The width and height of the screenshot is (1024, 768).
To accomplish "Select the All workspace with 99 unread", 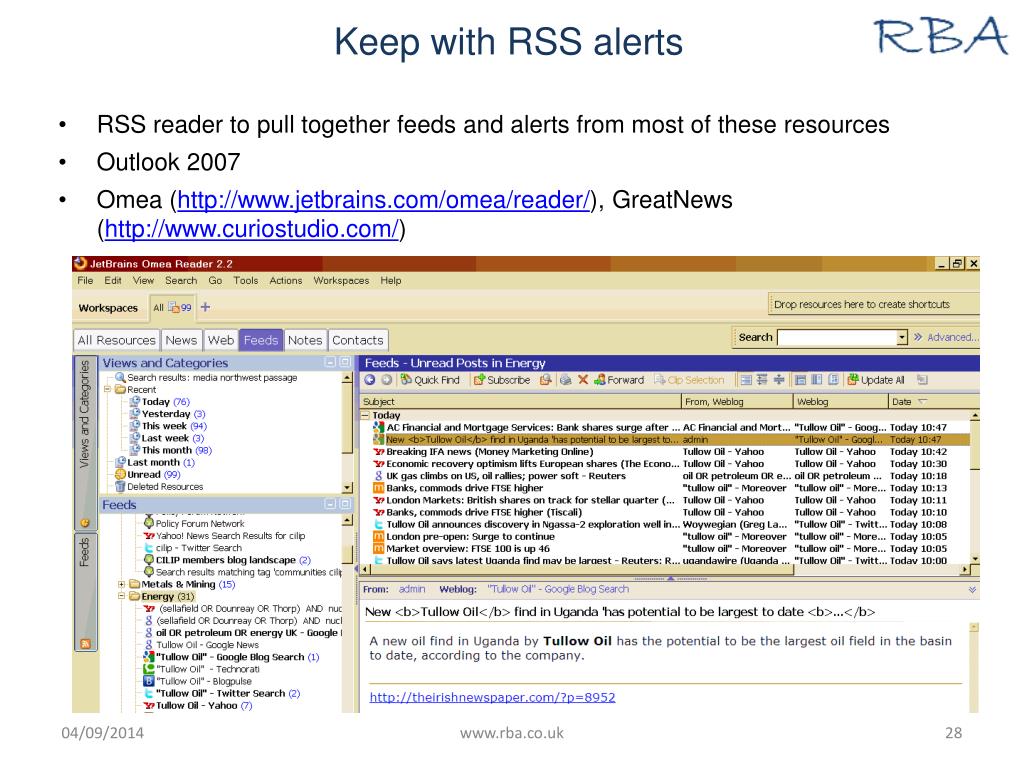I will click(x=172, y=308).
